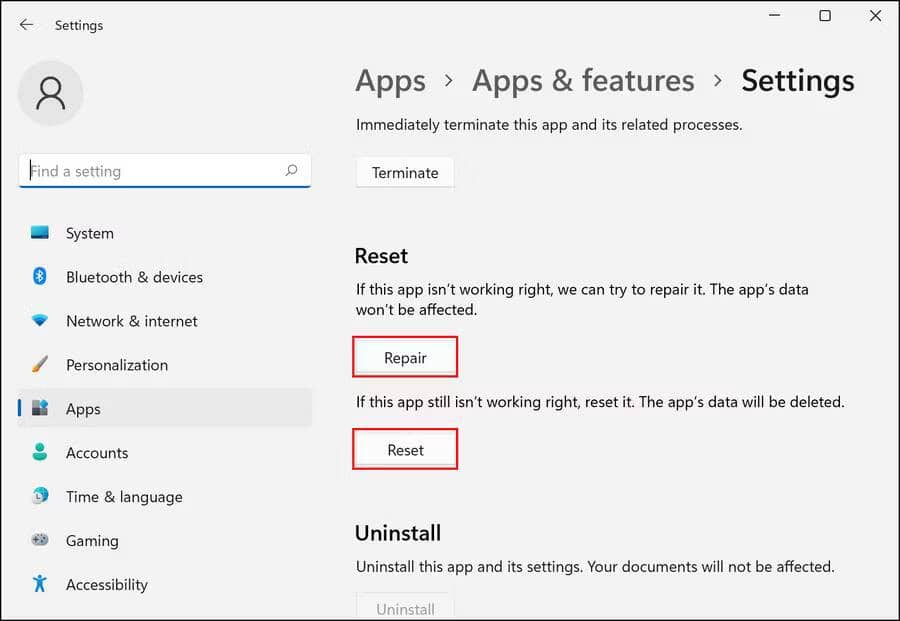Click the user profile avatar
Viewport: 900px width, 621px height.
click(x=51, y=93)
